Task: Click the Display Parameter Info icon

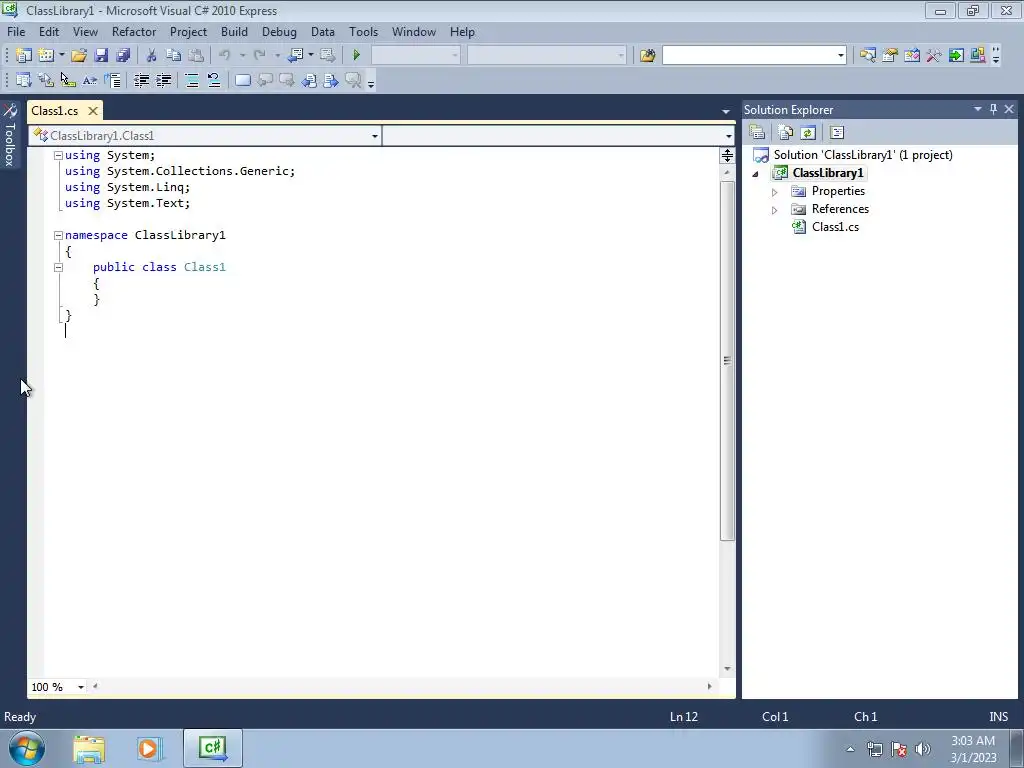Action: point(46,80)
